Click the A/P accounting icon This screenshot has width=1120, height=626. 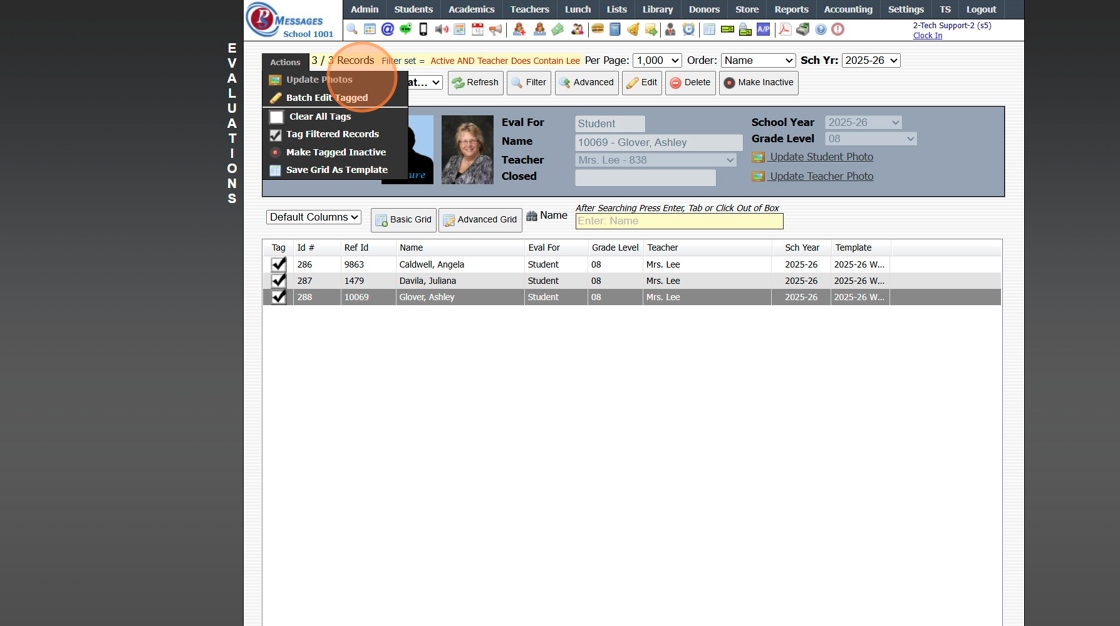tap(763, 29)
